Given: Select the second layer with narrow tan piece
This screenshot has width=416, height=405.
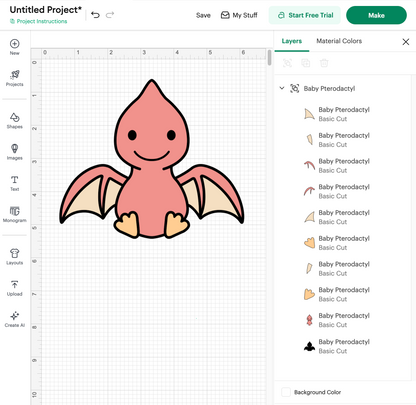Looking at the screenshot, I should coord(342,140).
